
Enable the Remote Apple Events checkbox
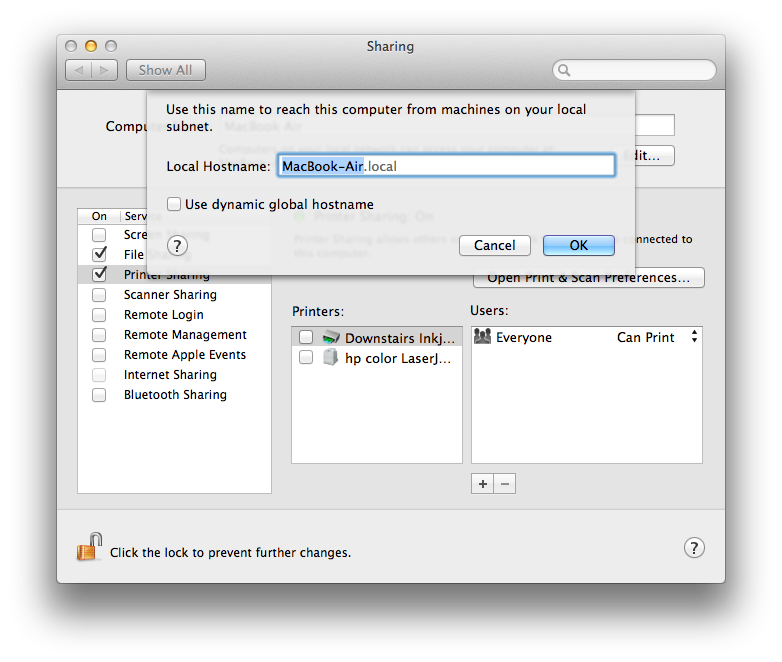click(99, 355)
